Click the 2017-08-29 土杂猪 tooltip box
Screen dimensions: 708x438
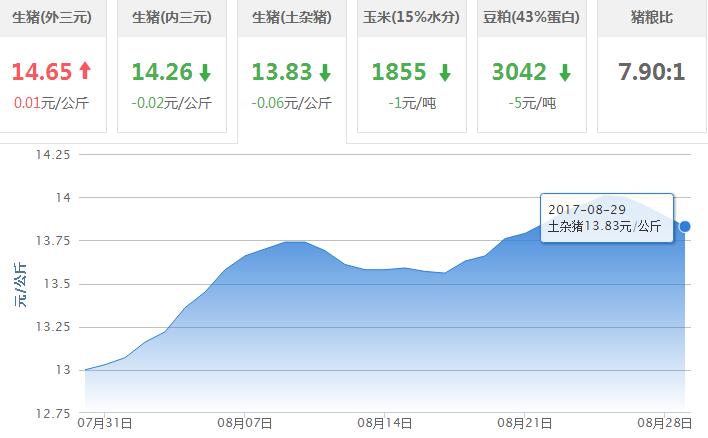click(605, 218)
